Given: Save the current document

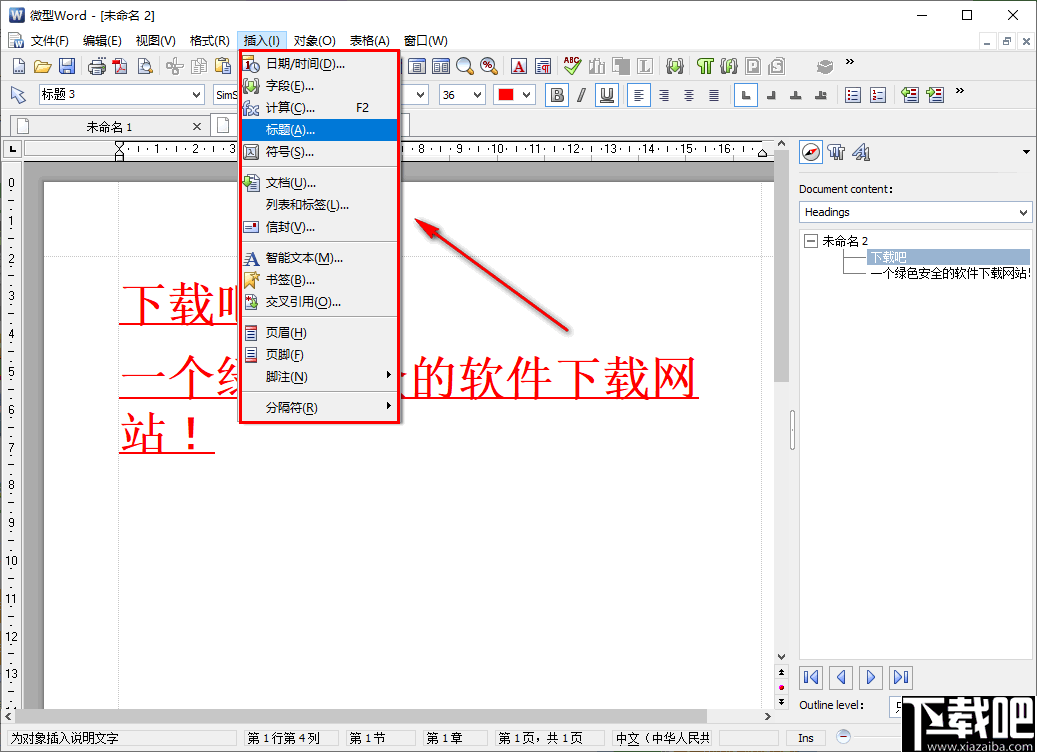Looking at the screenshot, I should (67, 65).
